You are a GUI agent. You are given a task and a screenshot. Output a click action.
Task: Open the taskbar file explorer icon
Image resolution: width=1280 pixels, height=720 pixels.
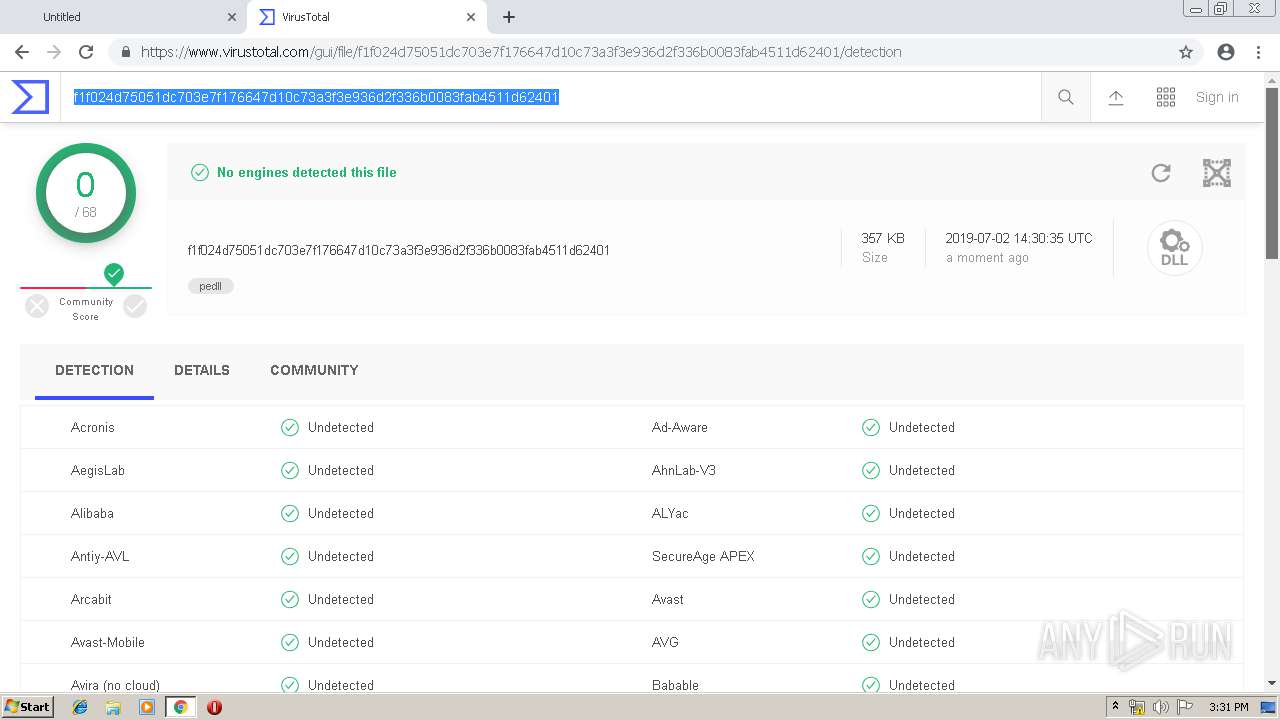tap(113, 707)
